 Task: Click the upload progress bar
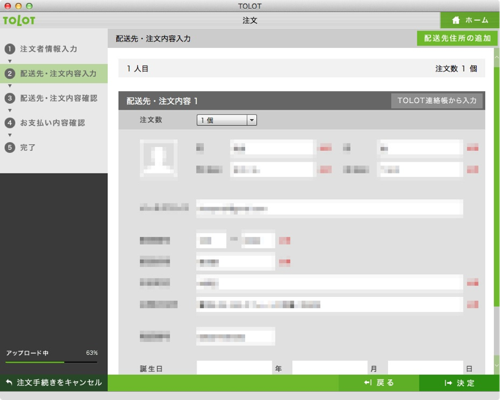51,362
